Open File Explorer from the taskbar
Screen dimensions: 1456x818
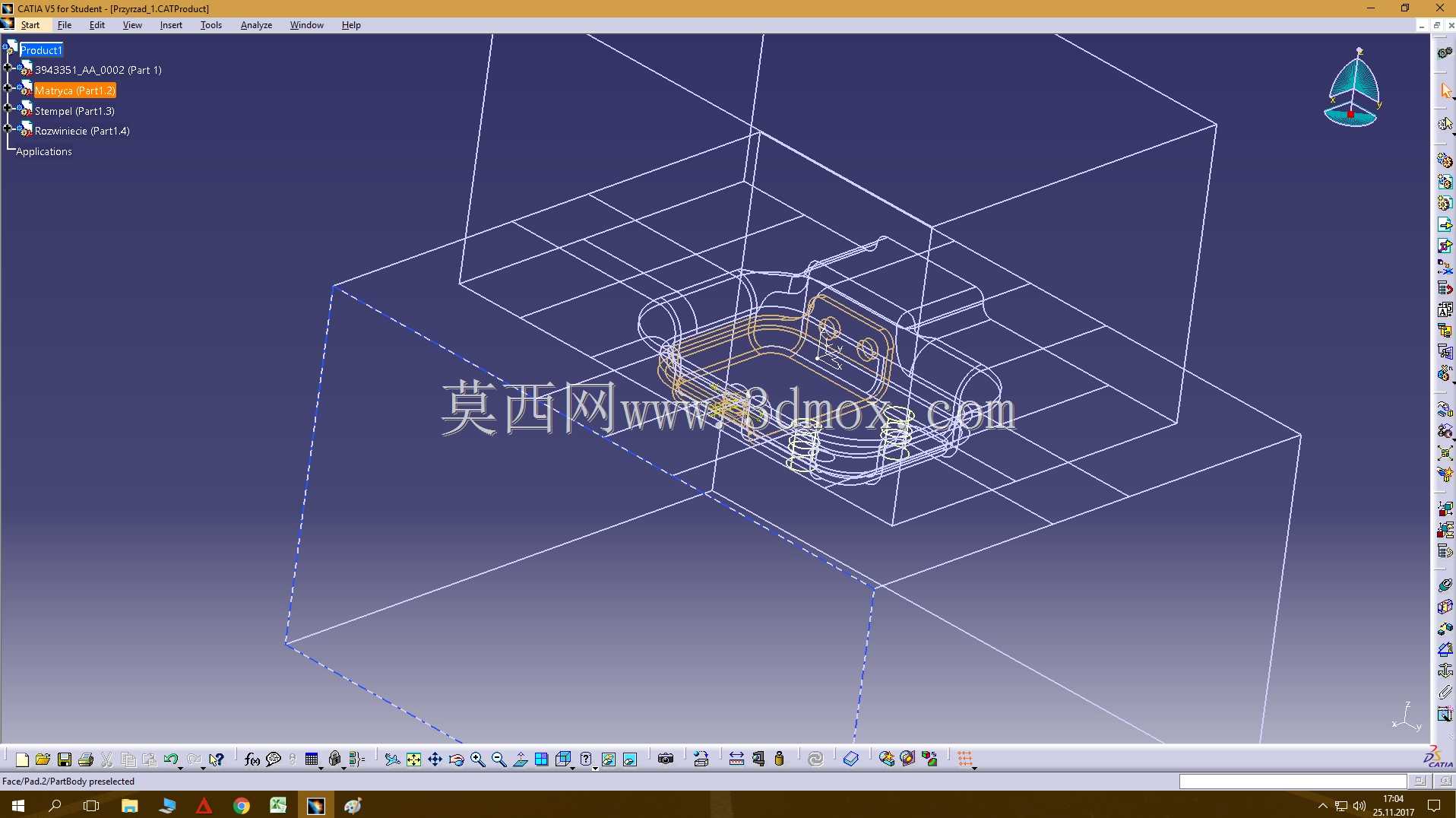click(130, 805)
